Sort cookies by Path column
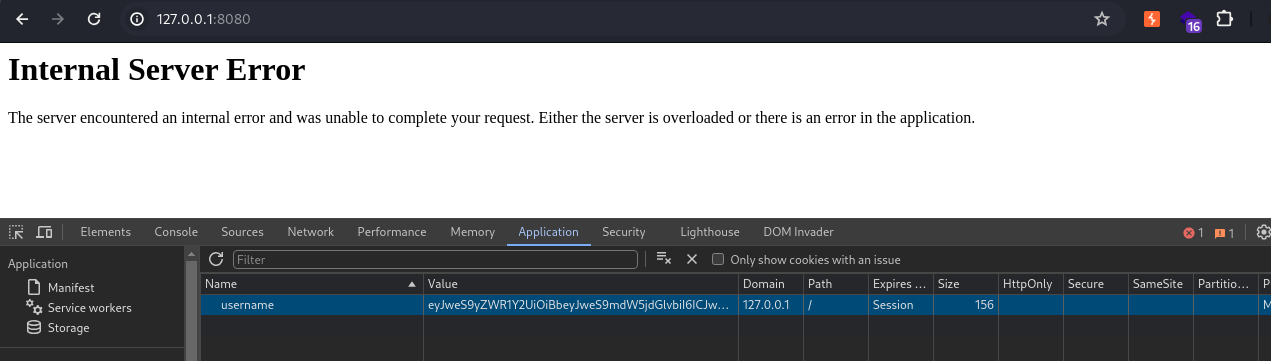1271x361 pixels. [x=835, y=284]
